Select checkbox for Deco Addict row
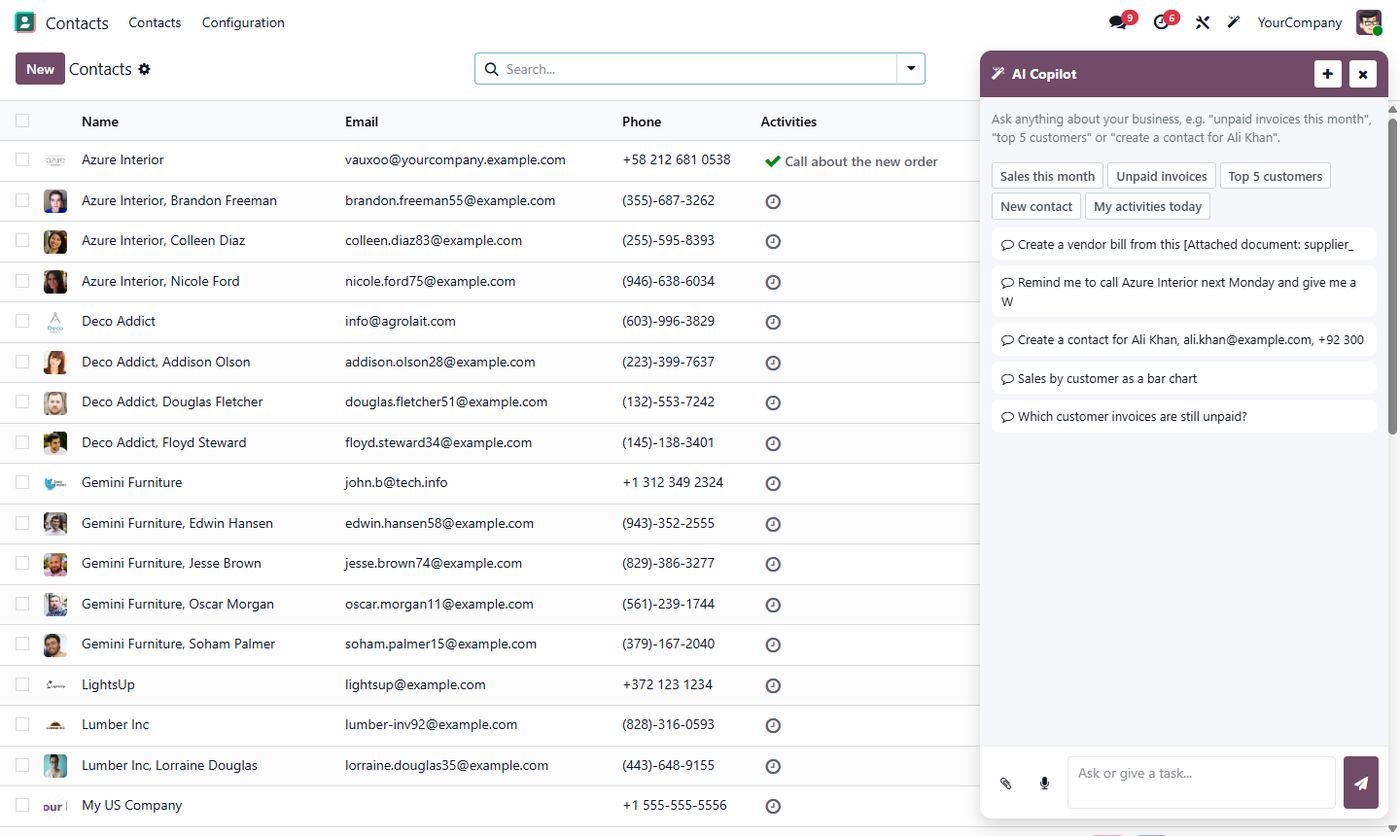Viewport: 1400px width, 836px height. (22, 321)
